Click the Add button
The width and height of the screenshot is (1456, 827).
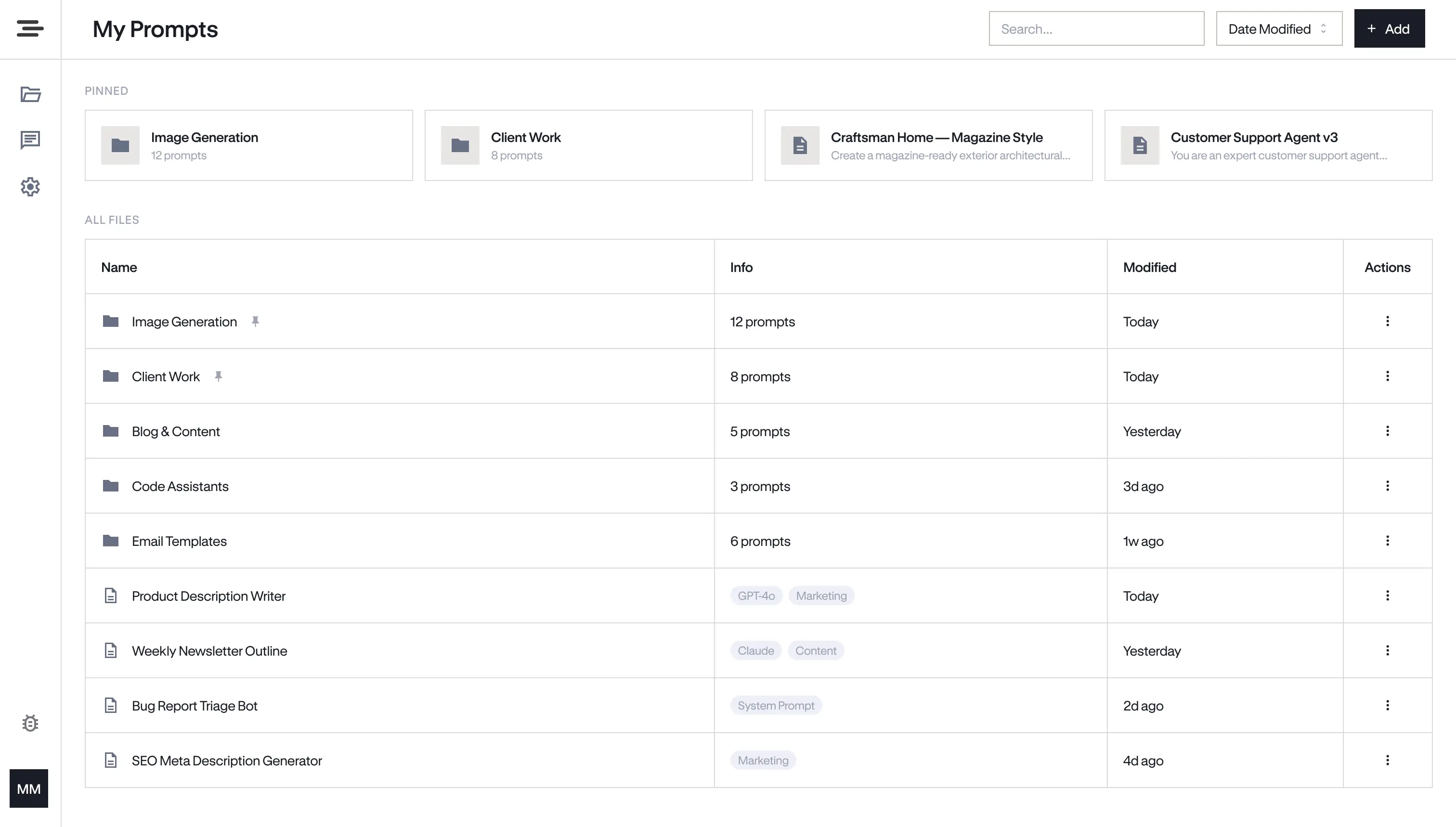click(1389, 28)
